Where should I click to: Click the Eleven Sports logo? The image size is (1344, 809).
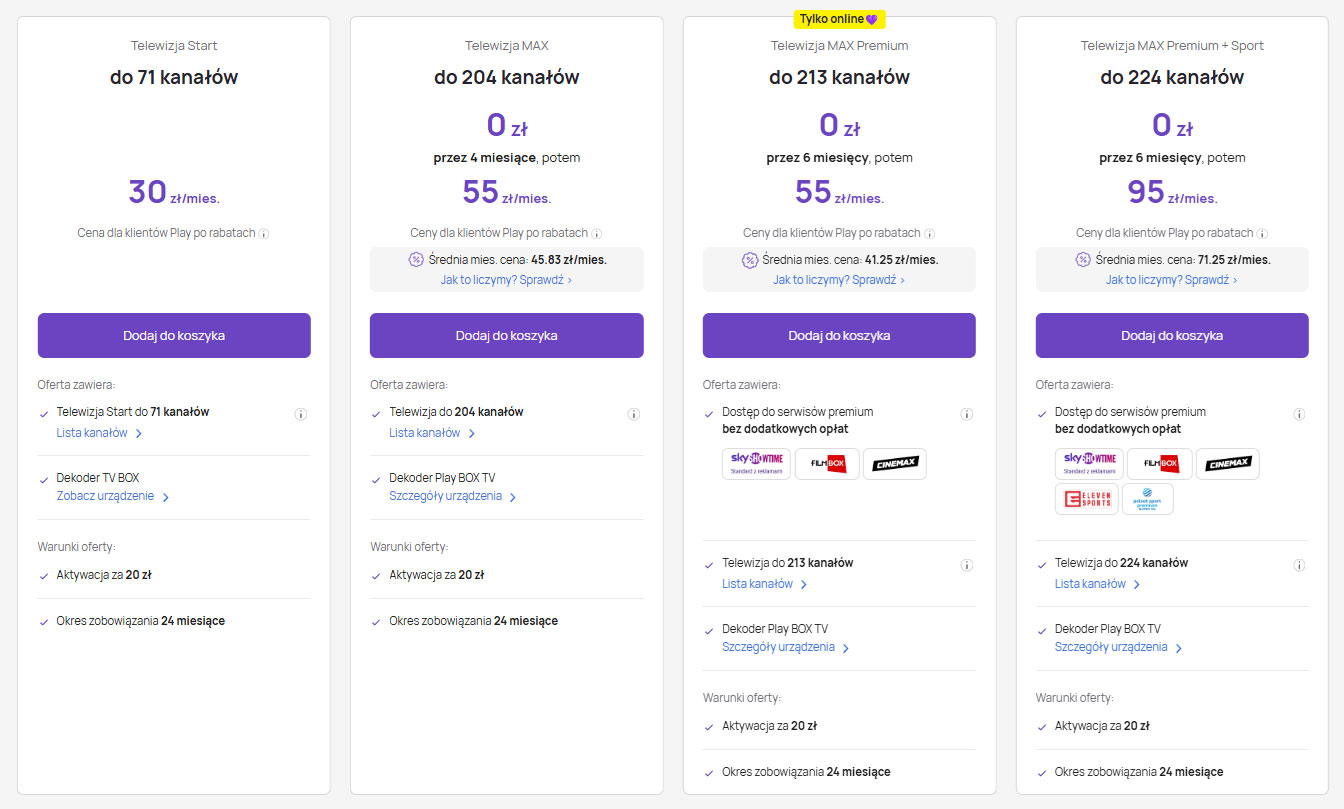coord(1086,499)
